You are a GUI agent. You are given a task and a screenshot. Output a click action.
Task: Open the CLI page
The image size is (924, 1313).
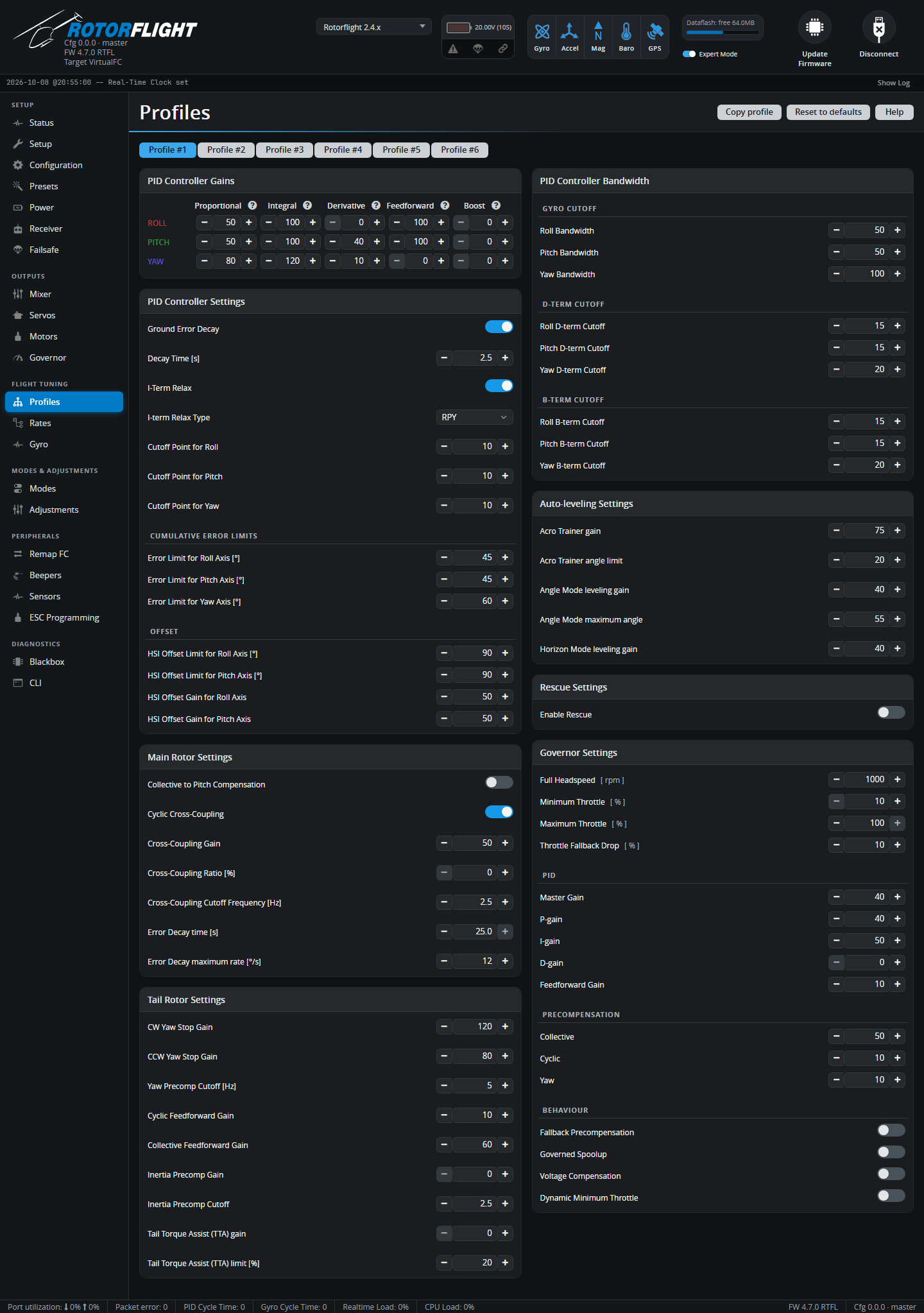pos(64,683)
